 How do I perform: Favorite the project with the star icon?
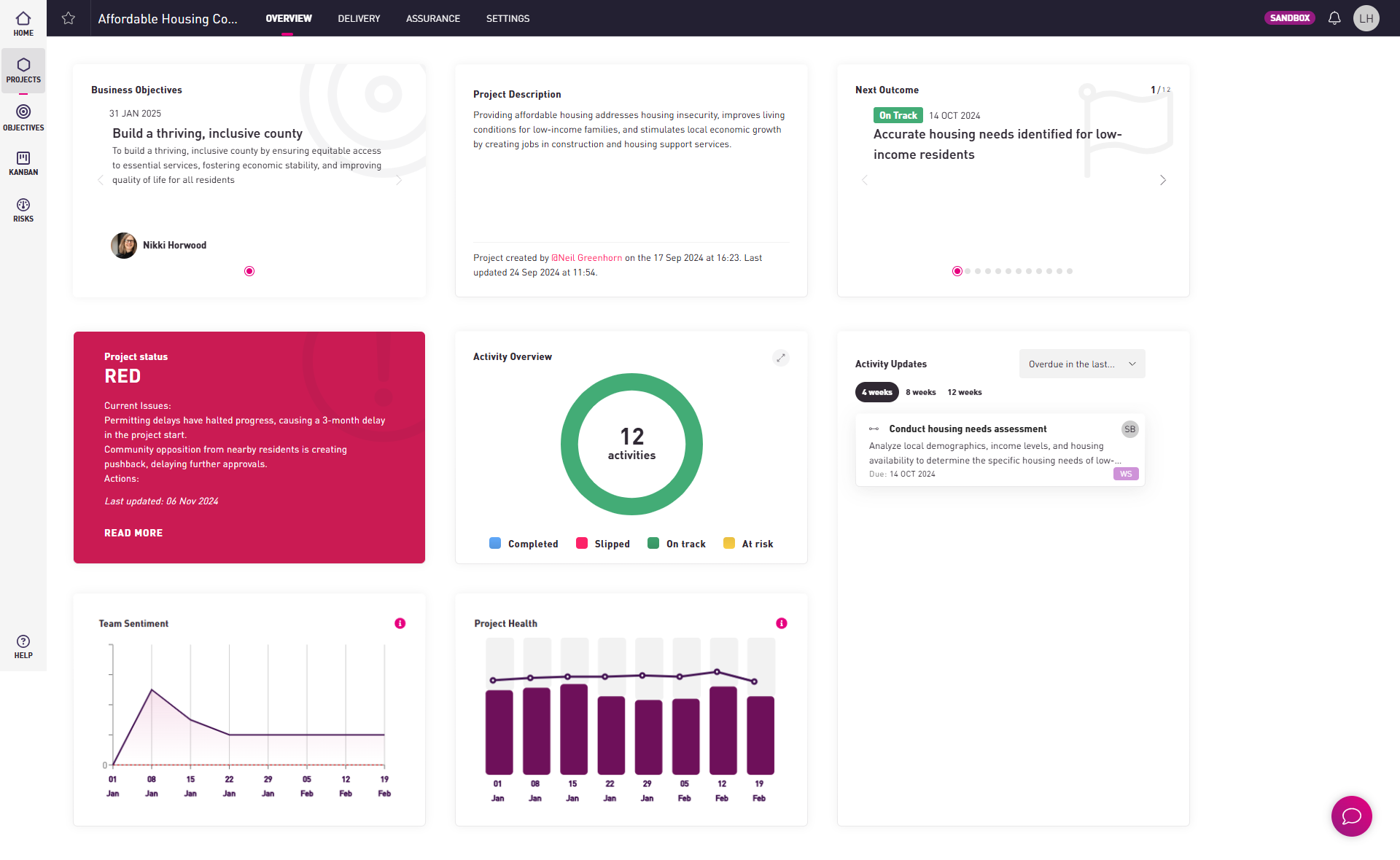[69, 18]
